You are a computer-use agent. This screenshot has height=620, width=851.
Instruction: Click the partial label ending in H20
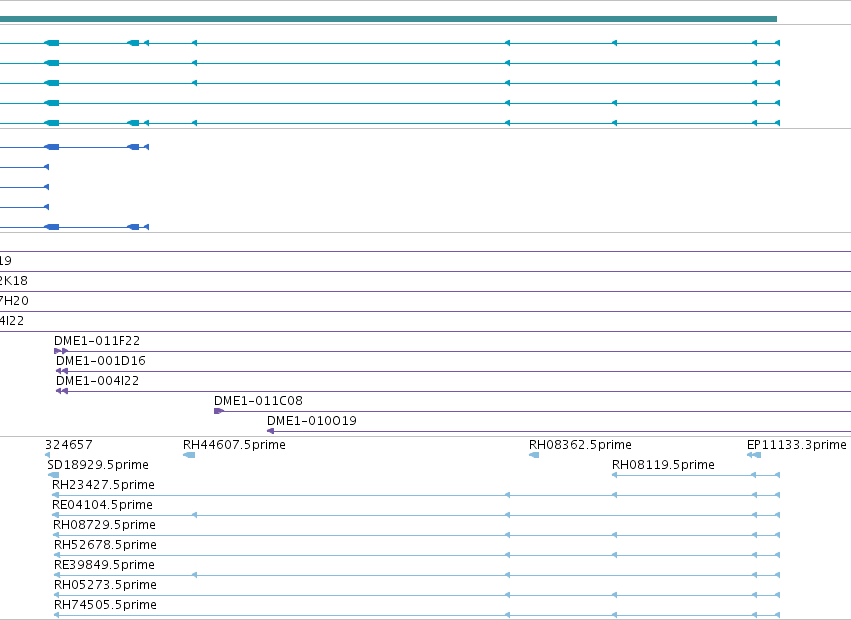14,301
